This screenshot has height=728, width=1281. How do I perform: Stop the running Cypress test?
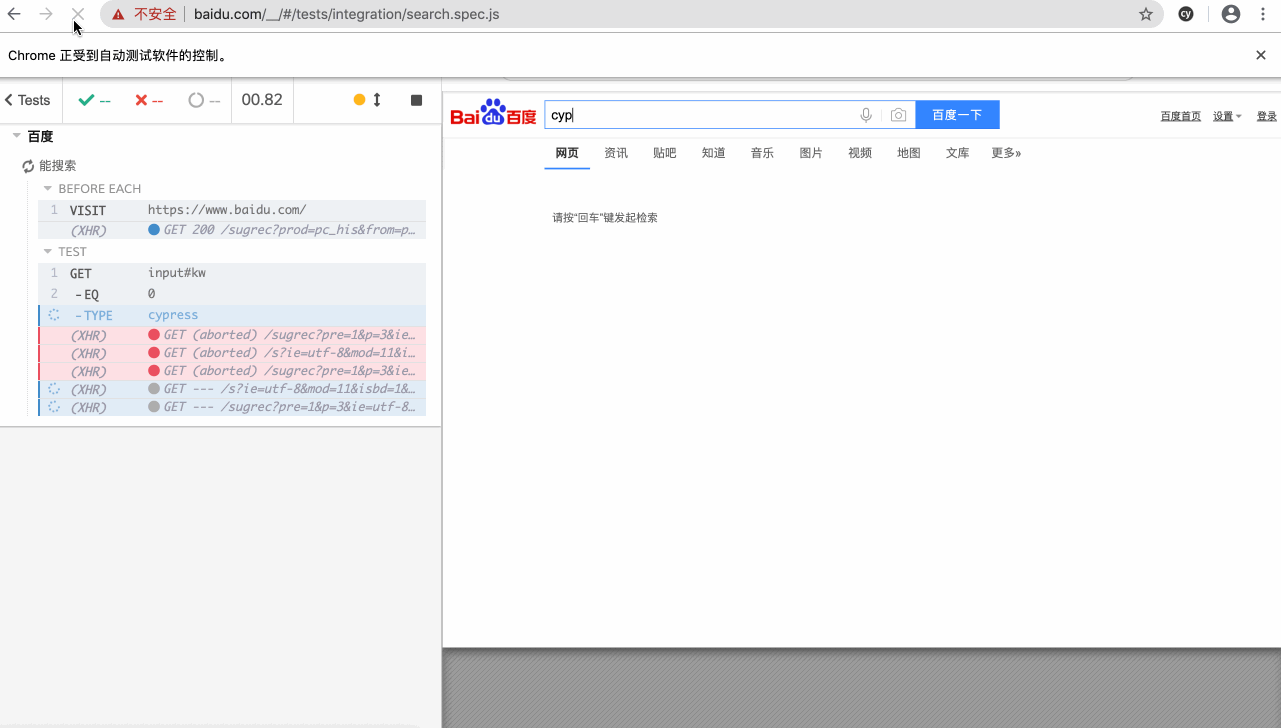click(x=416, y=100)
